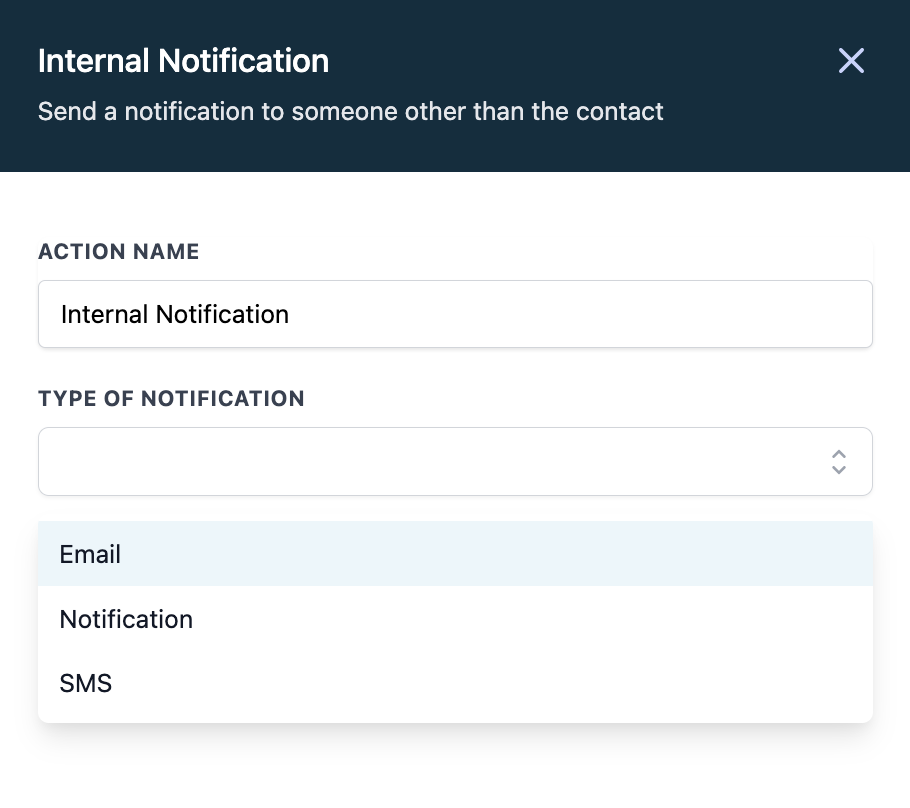
Task: Click the dark header bar's close cross
Action: (x=851, y=61)
